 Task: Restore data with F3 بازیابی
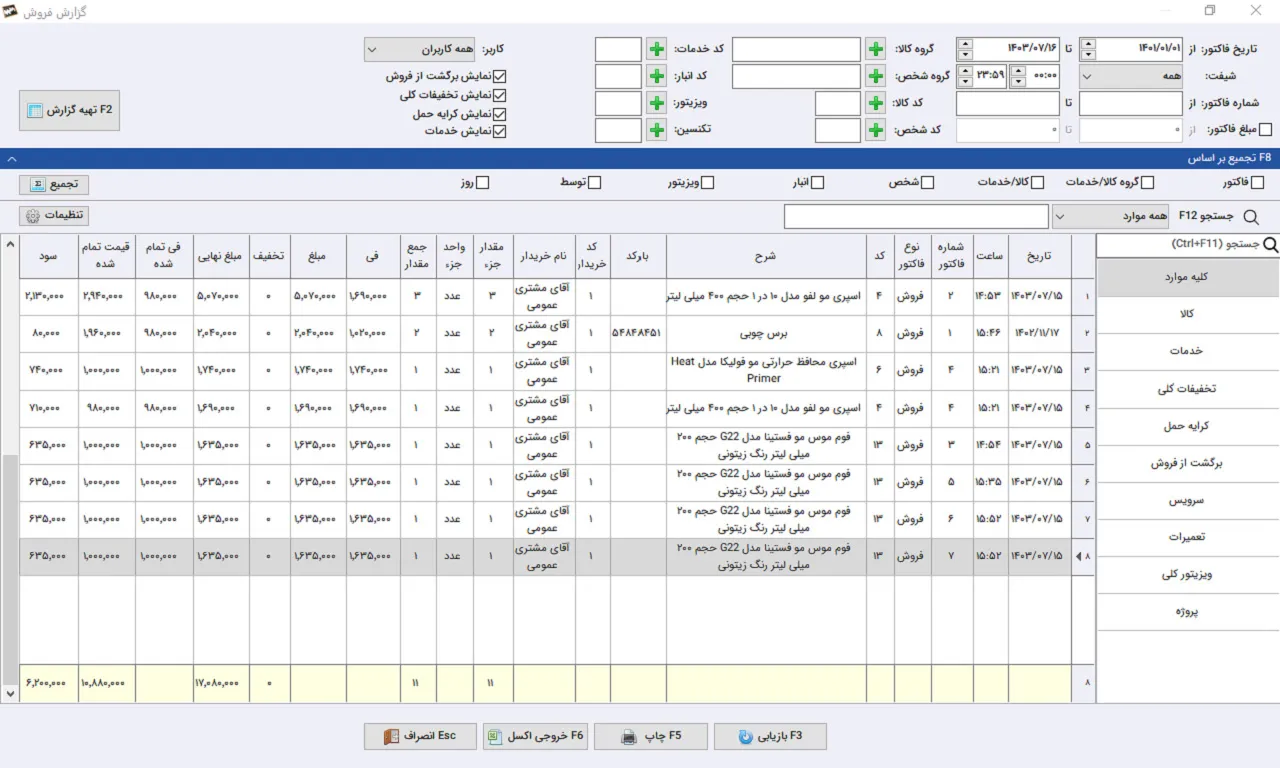(x=770, y=736)
